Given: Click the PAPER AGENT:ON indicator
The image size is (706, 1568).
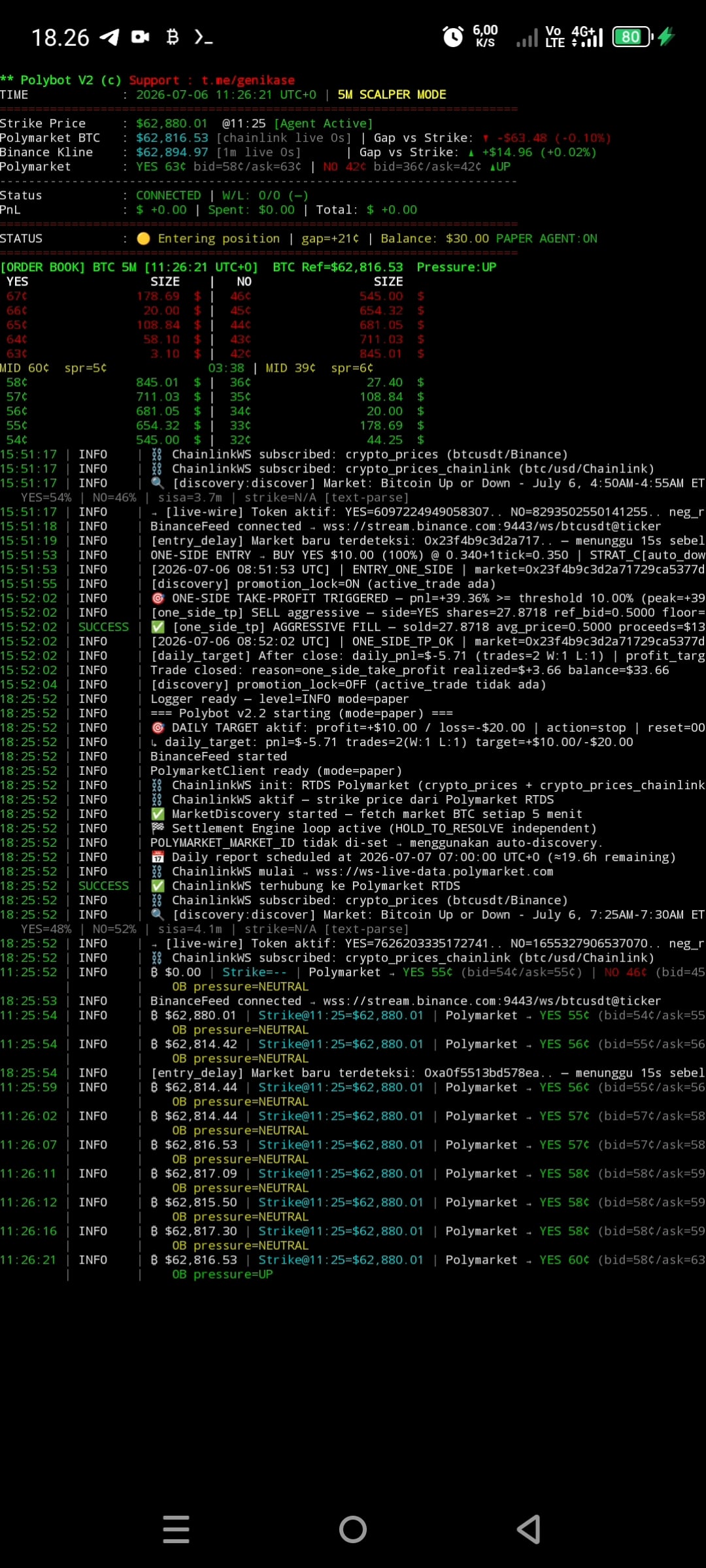Looking at the screenshot, I should point(546,238).
